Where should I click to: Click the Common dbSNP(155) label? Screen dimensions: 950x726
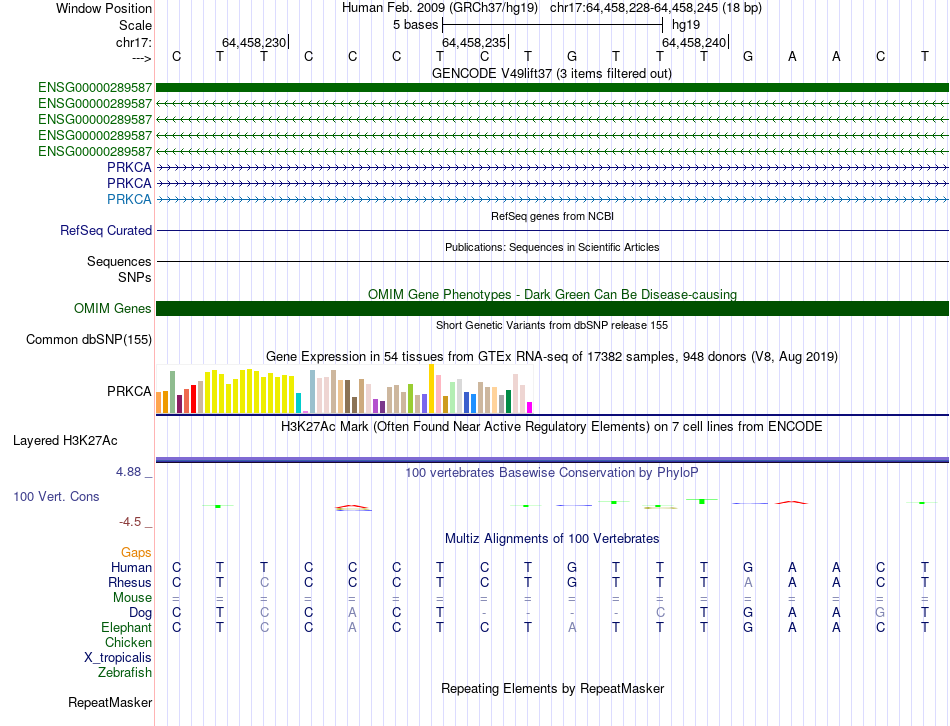[88, 339]
